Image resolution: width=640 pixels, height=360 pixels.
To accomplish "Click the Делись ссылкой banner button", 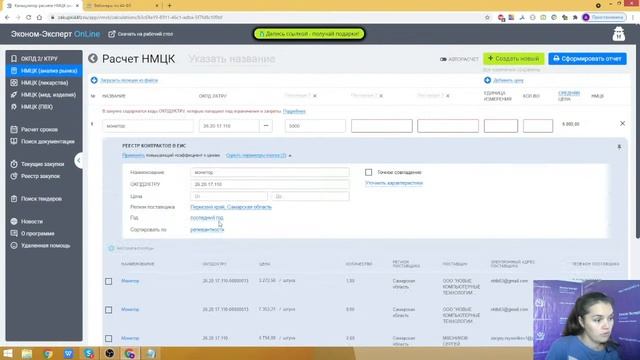I will pyautogui.click(x=309, y=34).
